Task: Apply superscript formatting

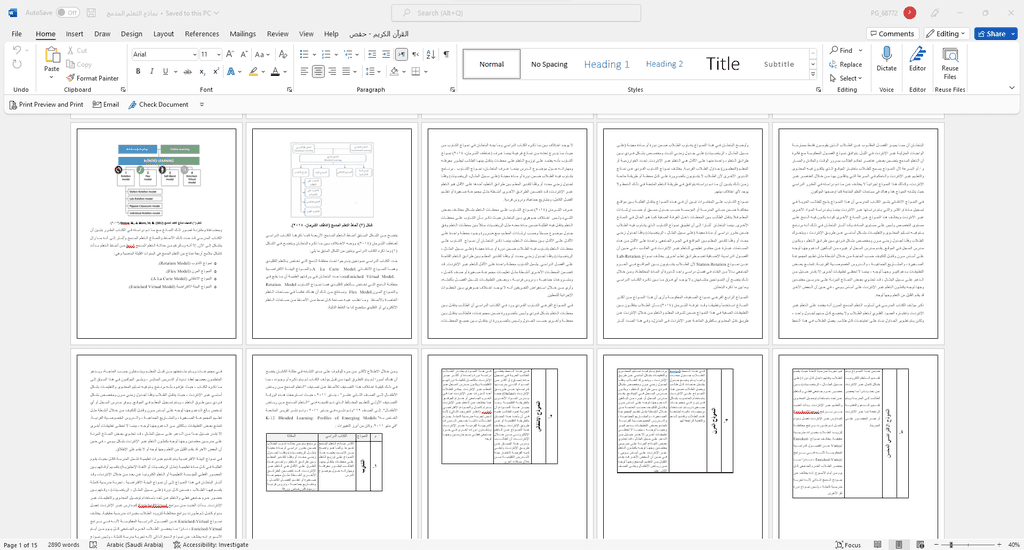Action: coord(216,72)
